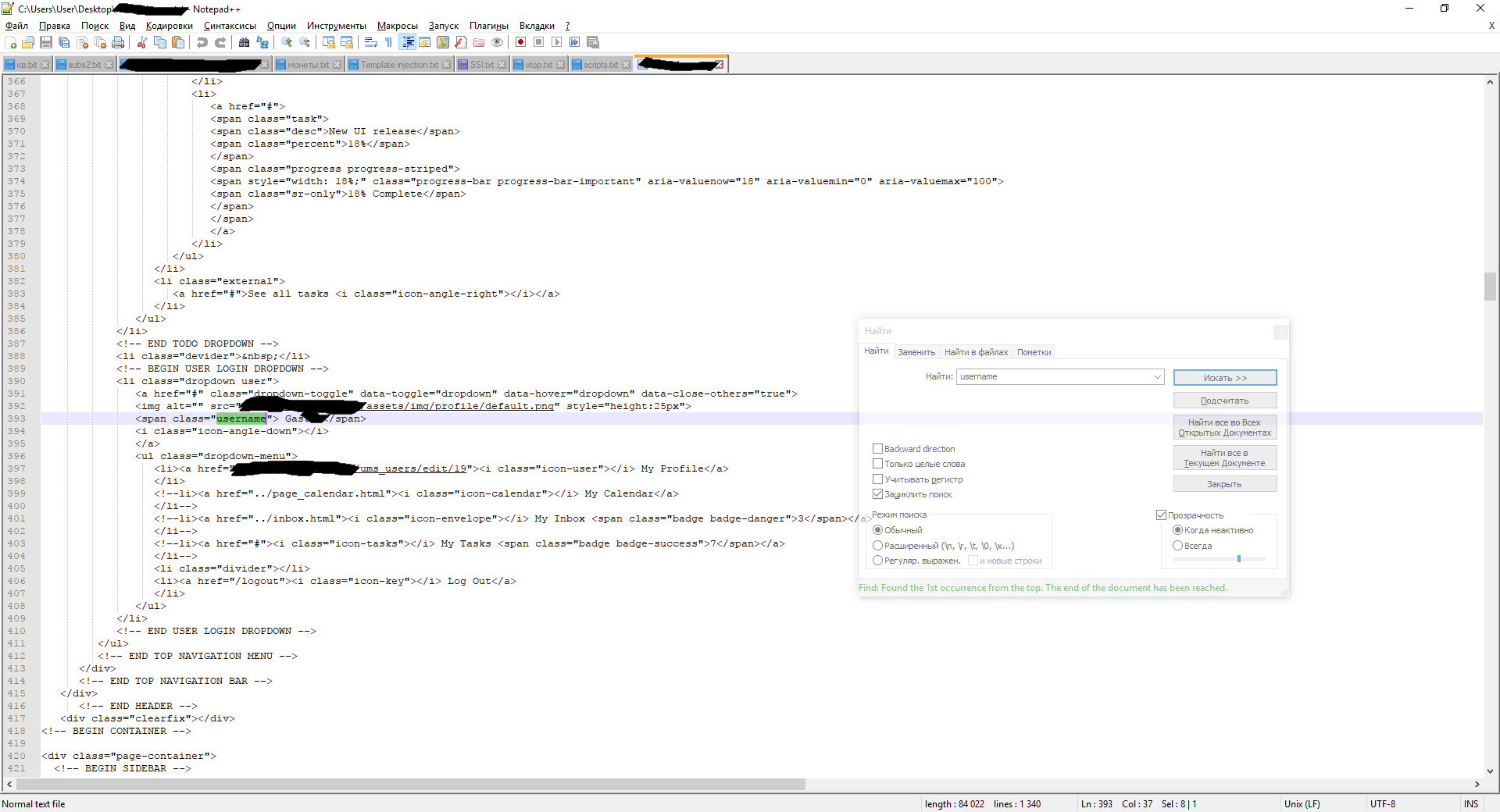The height and width of the screenshot is (812, 1500).
Task: Check the 'Только целые слова' option
Action: pyautogui.click(x=877, y=464)
